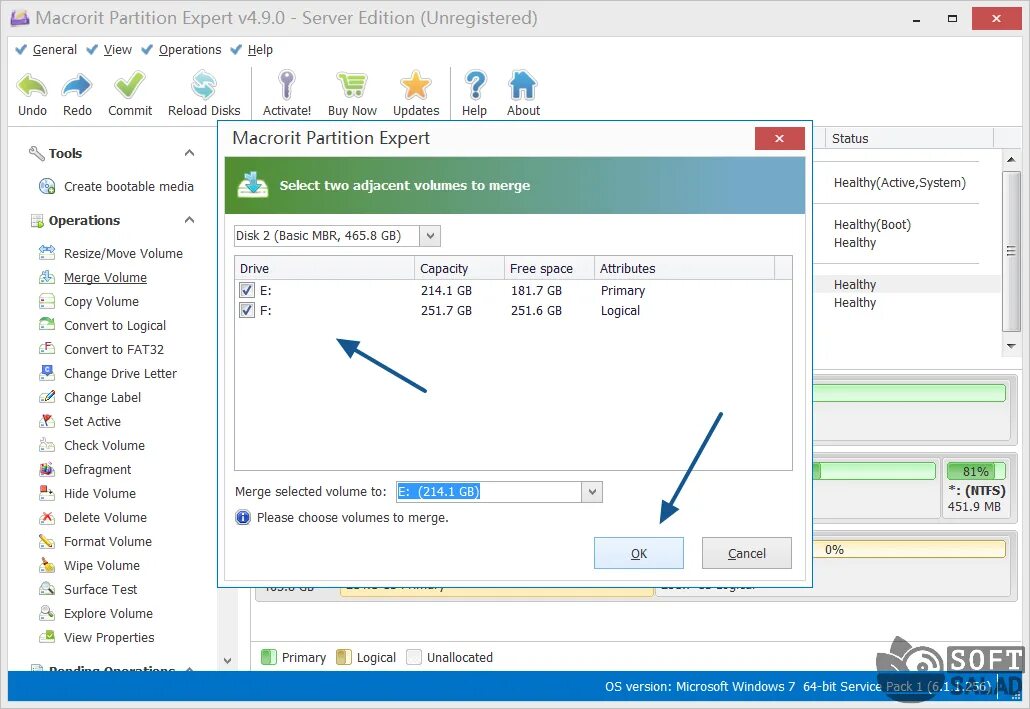This screenshot has height=709, width=1030.
Task: Click OK to confirm merge
Action: [638, 553]
